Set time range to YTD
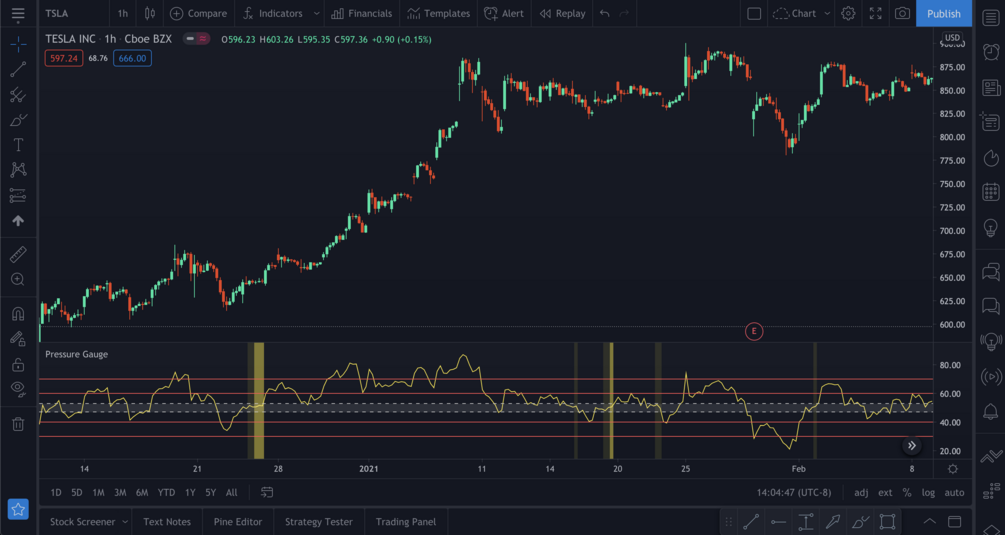 [x=166, y=493]
